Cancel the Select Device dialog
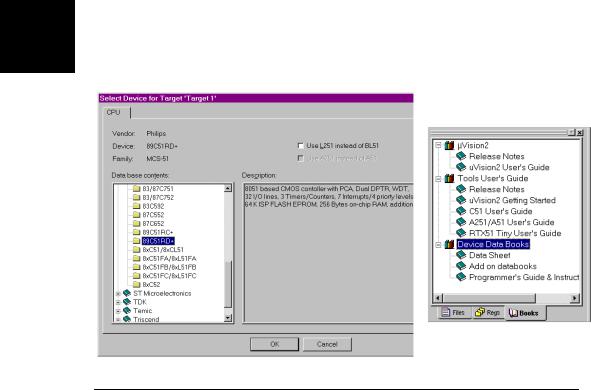This screenshot has height=390, width=591. click(x=327, y=344)
